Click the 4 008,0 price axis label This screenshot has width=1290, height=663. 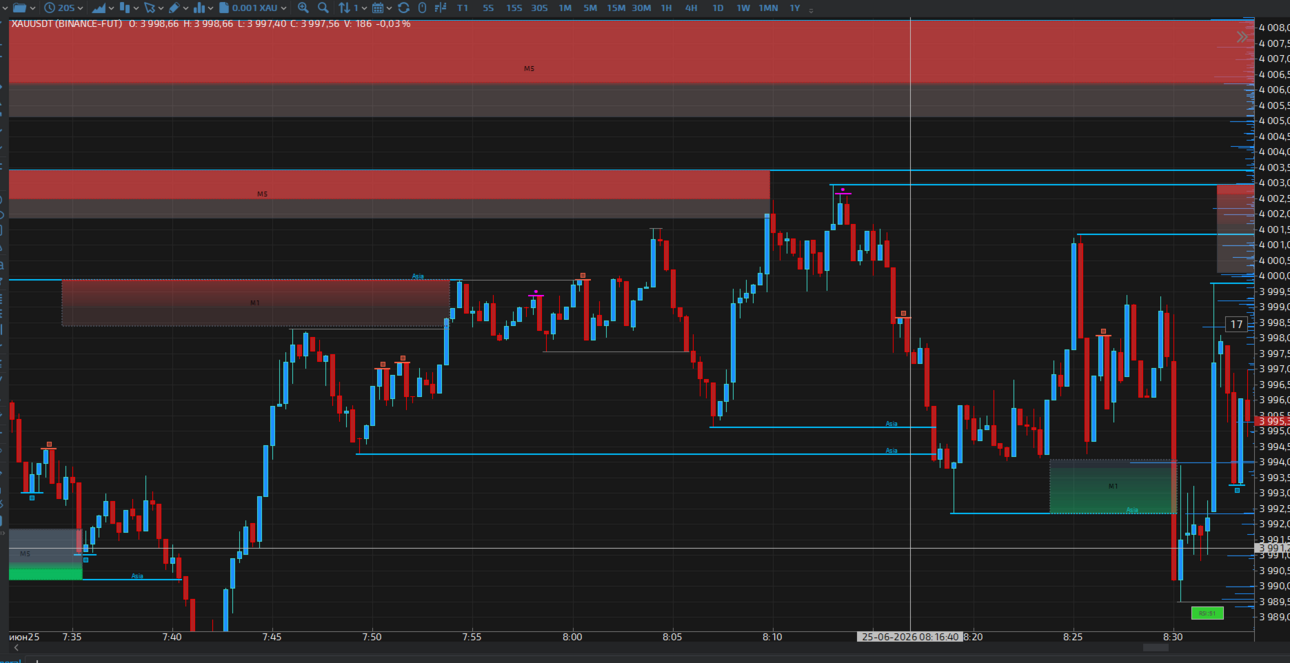pos(1274,28)
